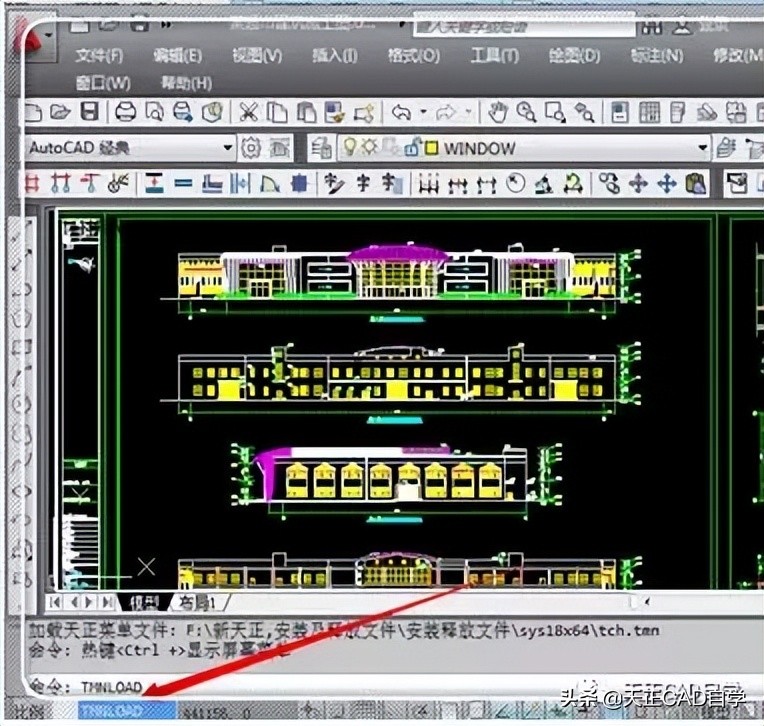The width and height of the screenshot is (764, 726).
Task: Expand the AutoCAD 经典 workspace dropdown
Action: (x=227, y=148)
